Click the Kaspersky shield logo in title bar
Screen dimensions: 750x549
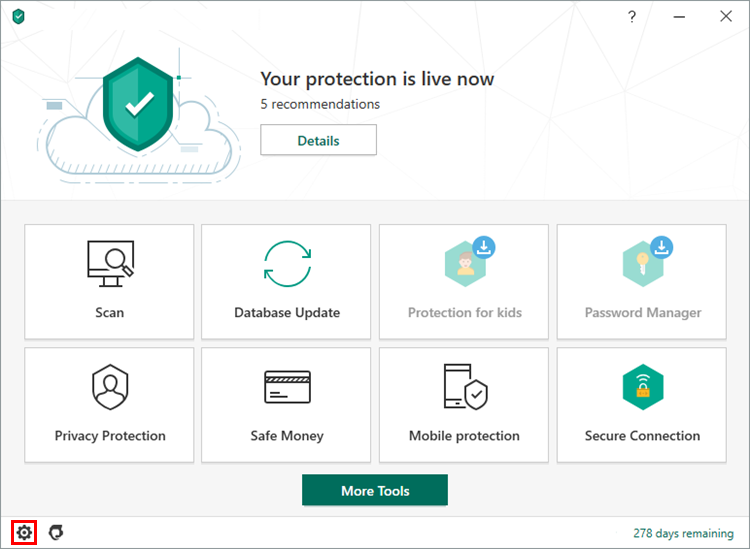tap(19, 17)
